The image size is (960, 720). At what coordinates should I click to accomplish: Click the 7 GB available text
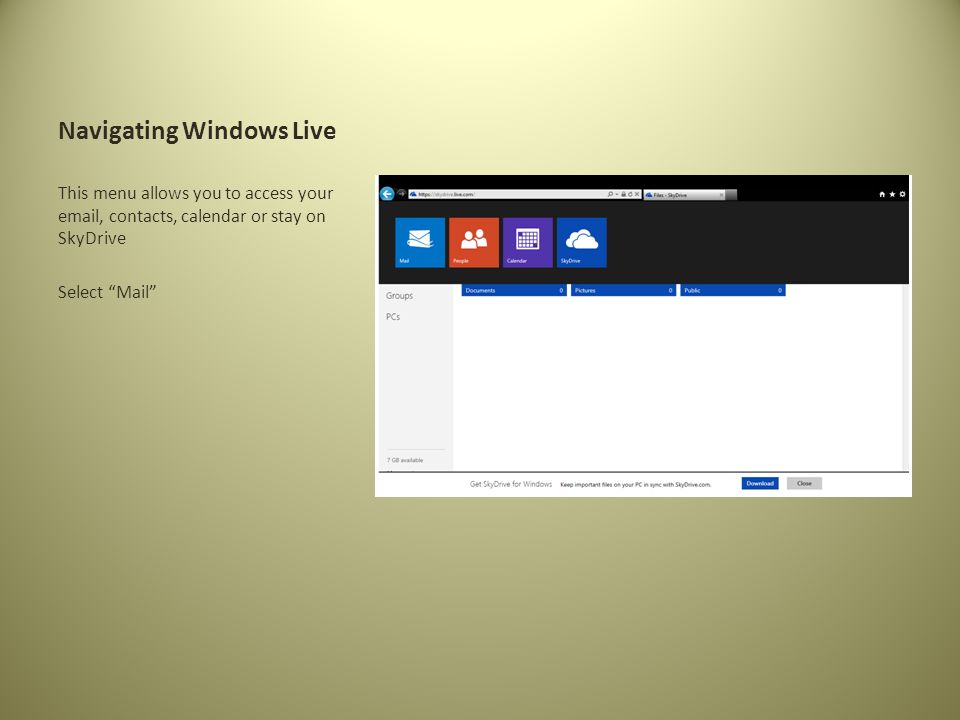(x=405, y=460)
